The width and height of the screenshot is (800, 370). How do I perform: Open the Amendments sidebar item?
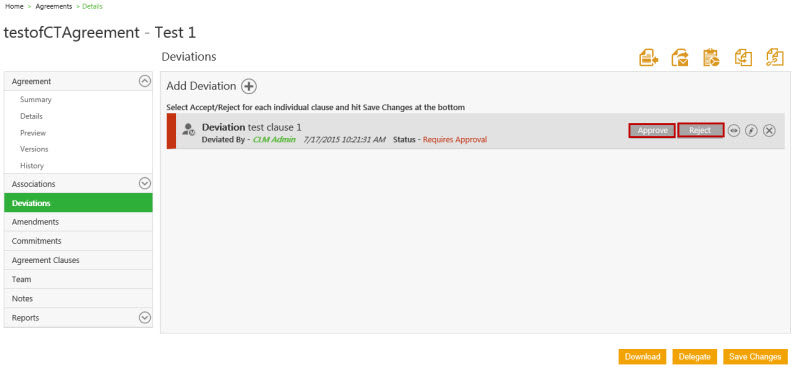[x=78, y=222]
